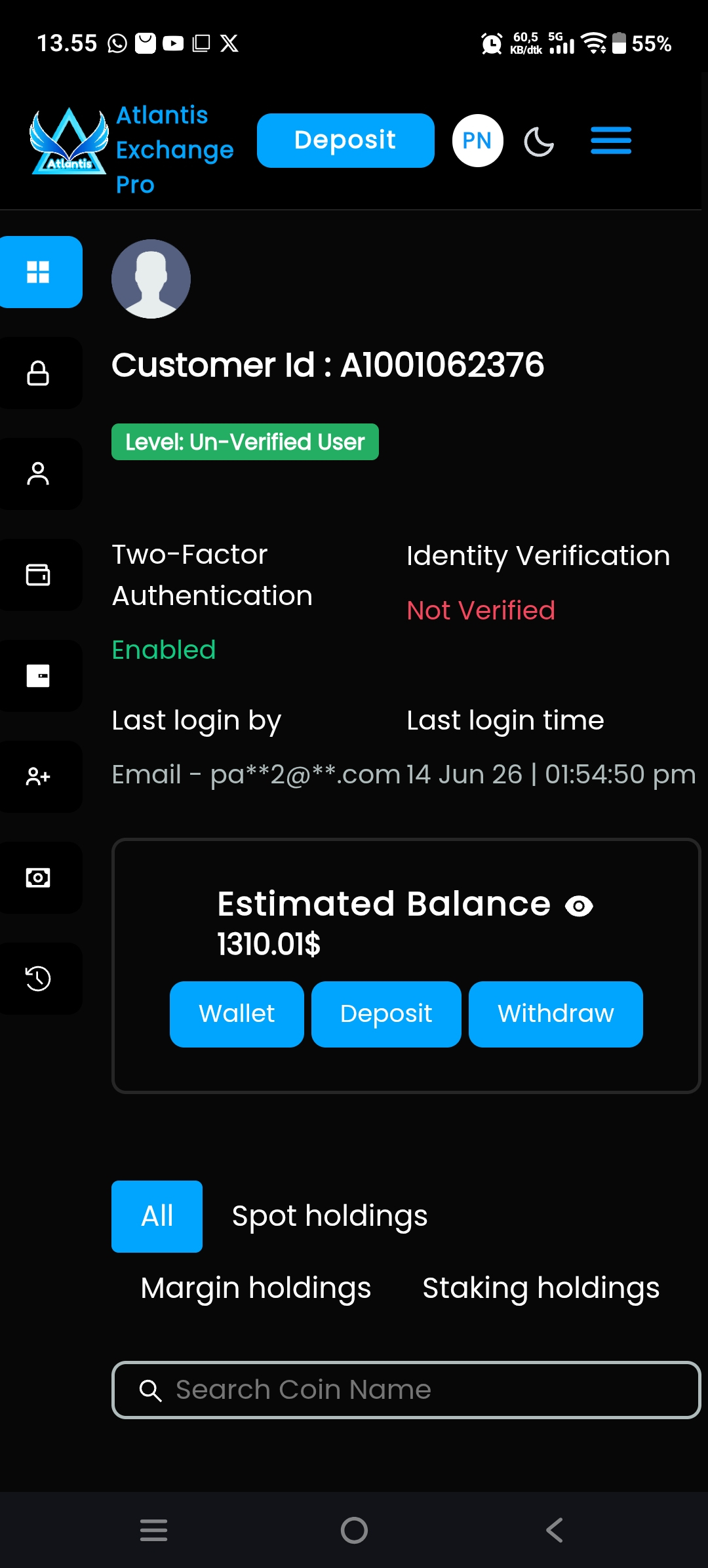Click the Identity Verification label
708x1568 pixels.
coord(538,556)
